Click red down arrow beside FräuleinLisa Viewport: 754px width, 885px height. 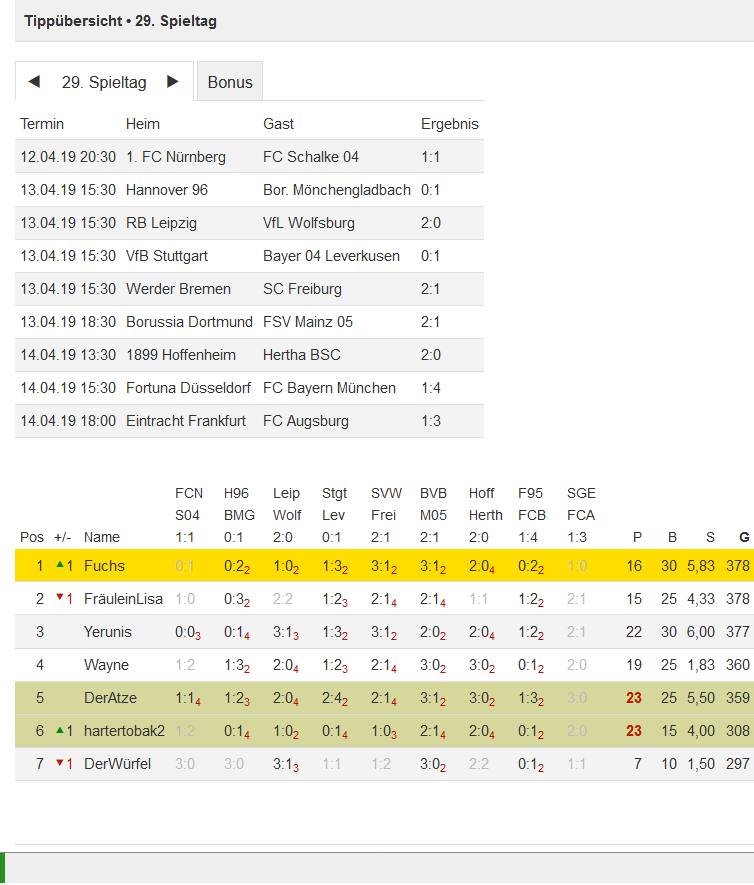click(60, 597)
